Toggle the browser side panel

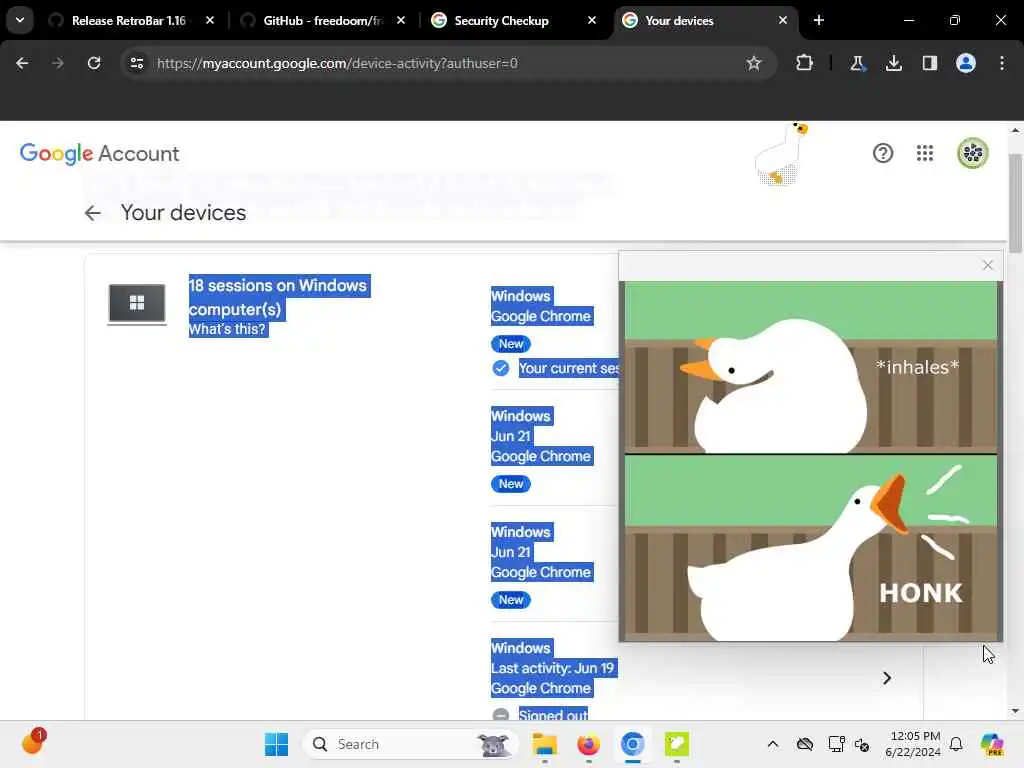tap(929, 63)
